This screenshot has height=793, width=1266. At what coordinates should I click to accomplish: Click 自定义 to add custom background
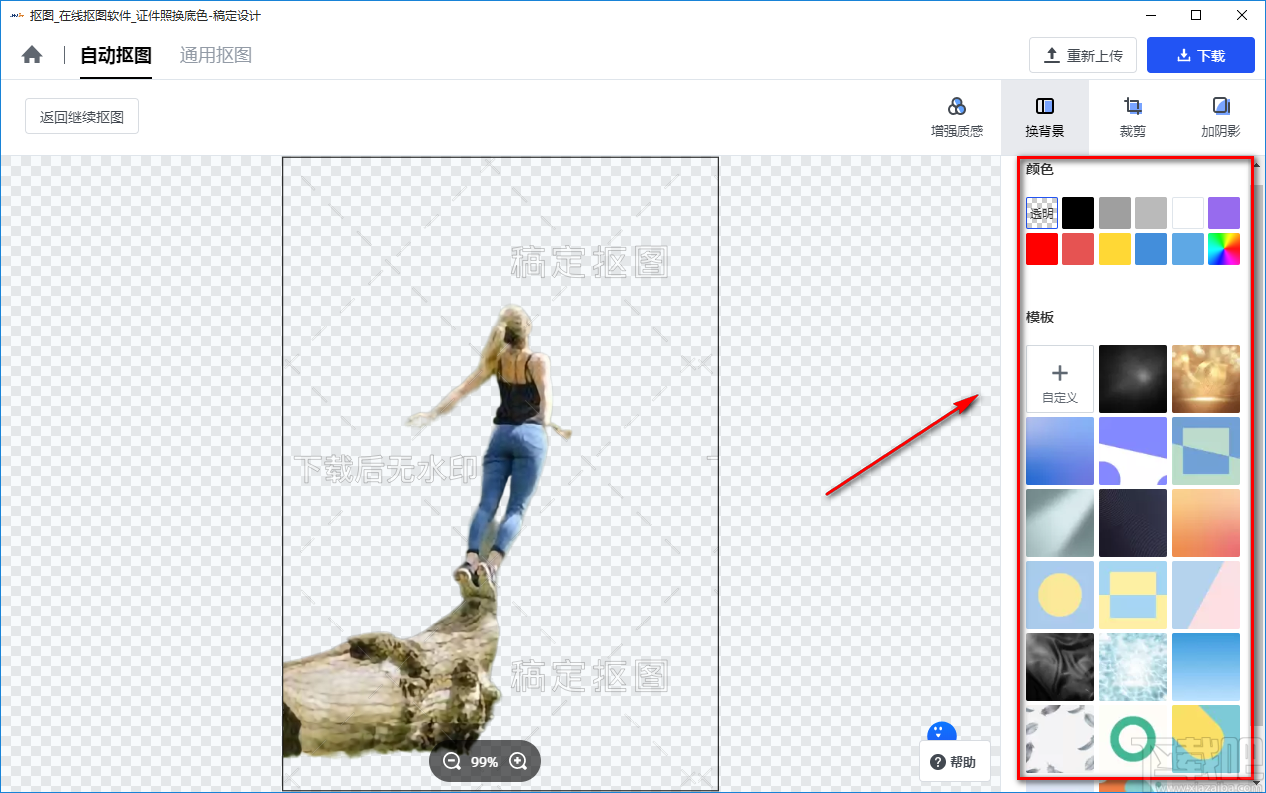(x=1060, y=379)
